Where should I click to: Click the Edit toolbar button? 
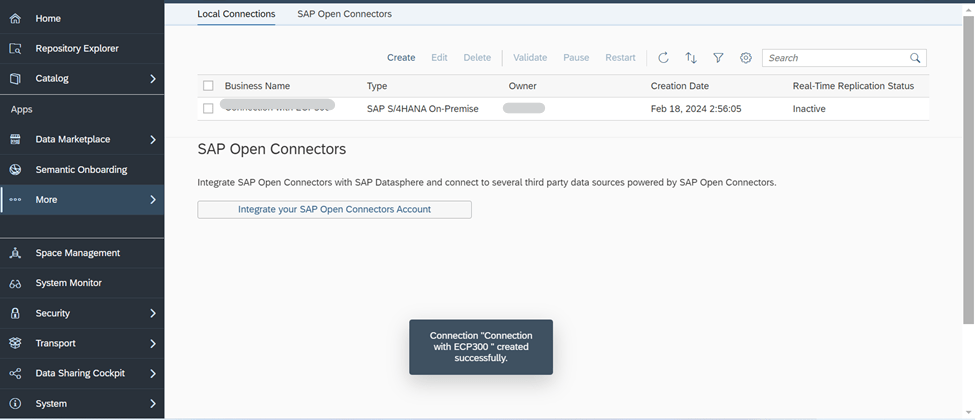(x=440, y=58)
